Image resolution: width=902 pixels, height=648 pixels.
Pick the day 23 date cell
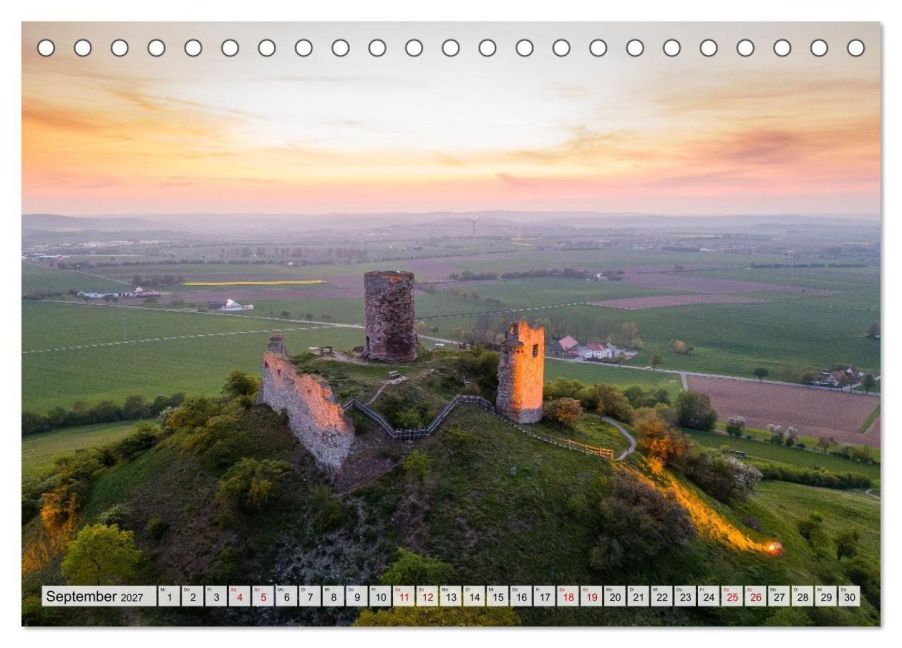(x=686, y=596)
